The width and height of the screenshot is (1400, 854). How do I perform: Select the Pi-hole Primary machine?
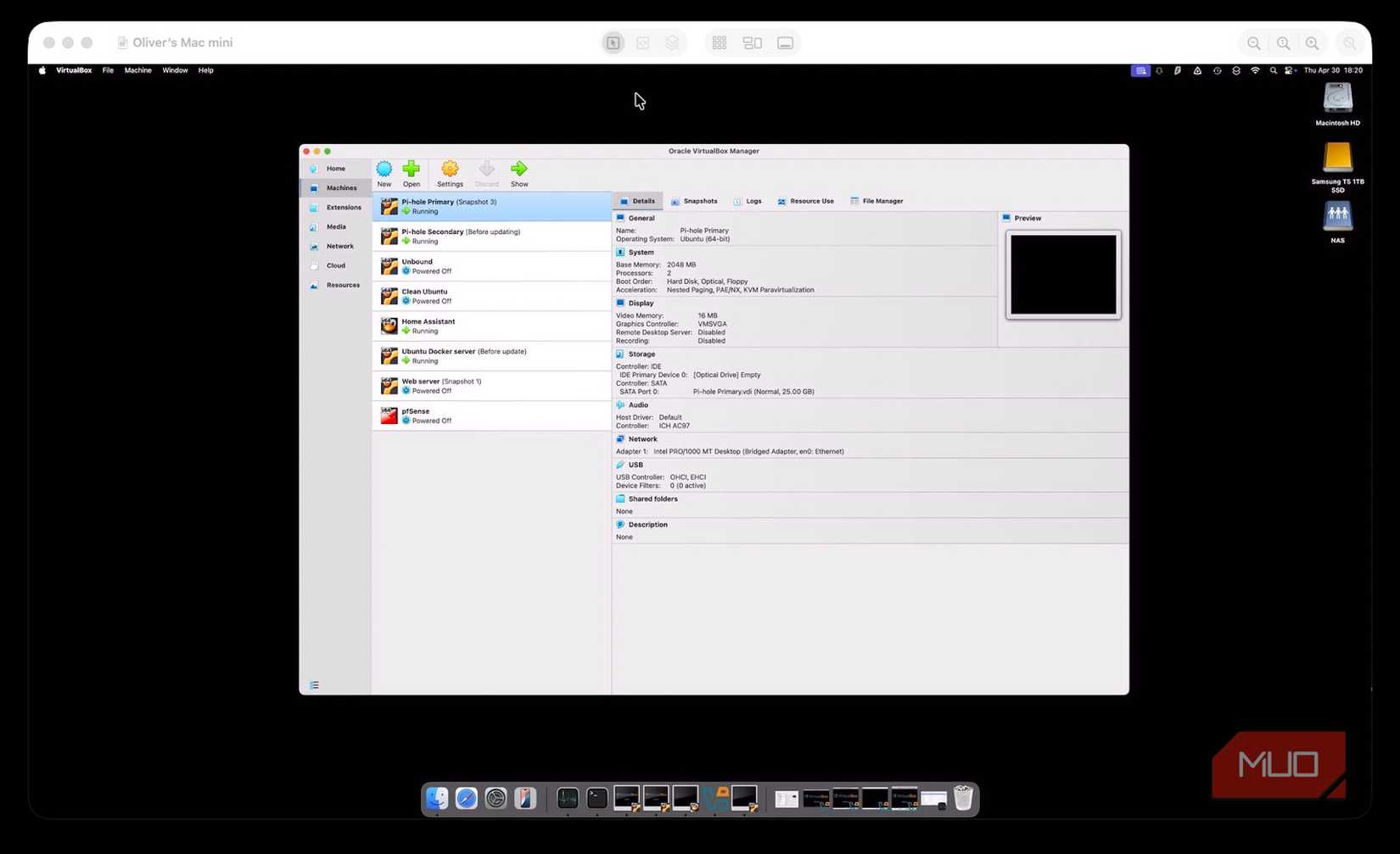492,207
